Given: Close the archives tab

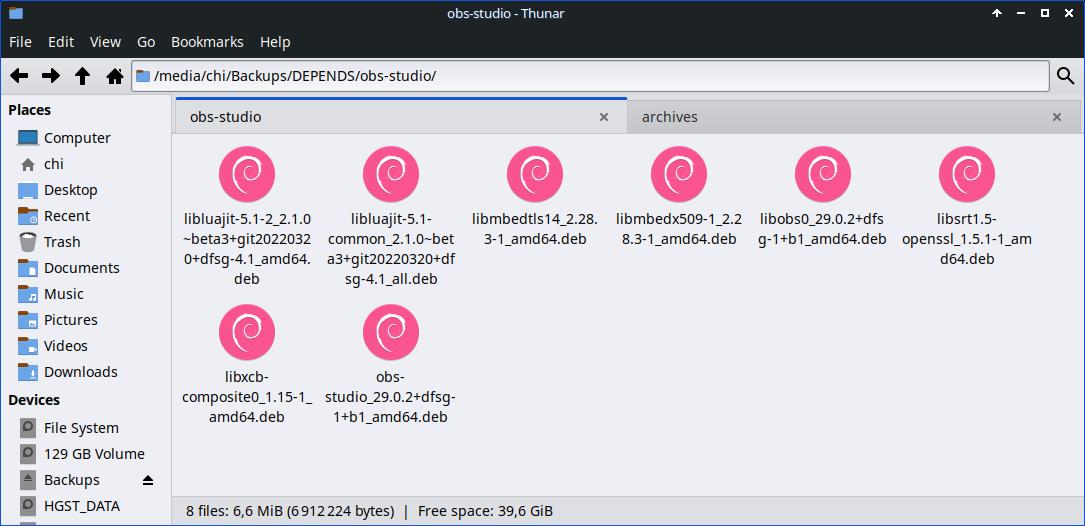Looking at the screenshot, I should 1057,117.
